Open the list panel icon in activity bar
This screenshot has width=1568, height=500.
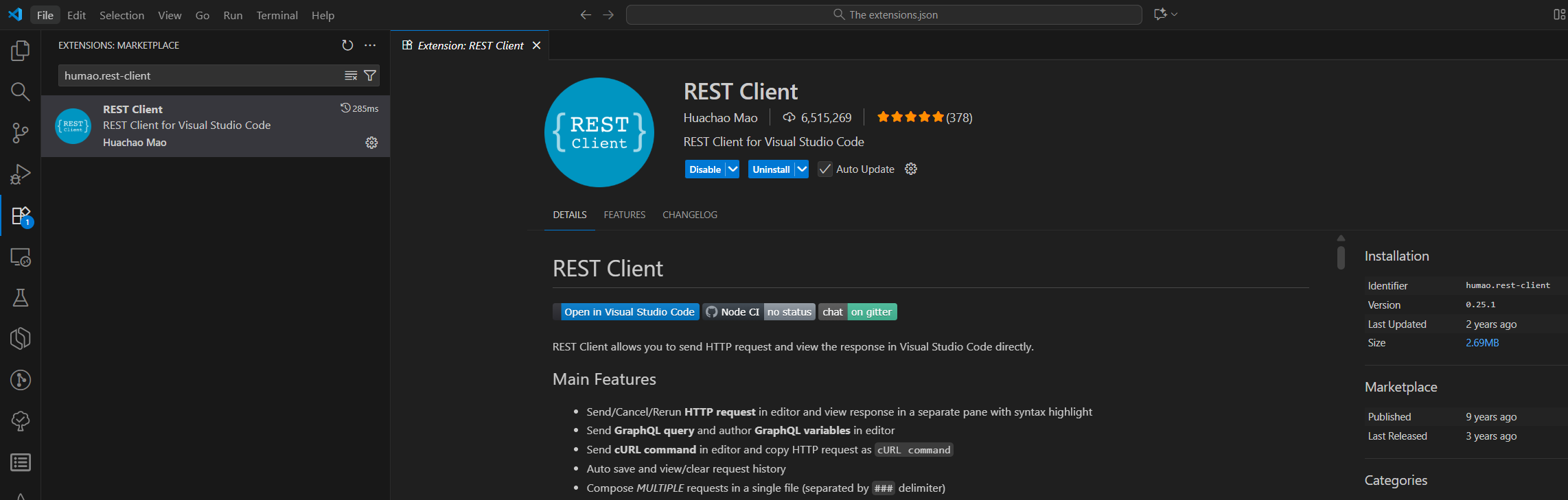pos(21,462)
